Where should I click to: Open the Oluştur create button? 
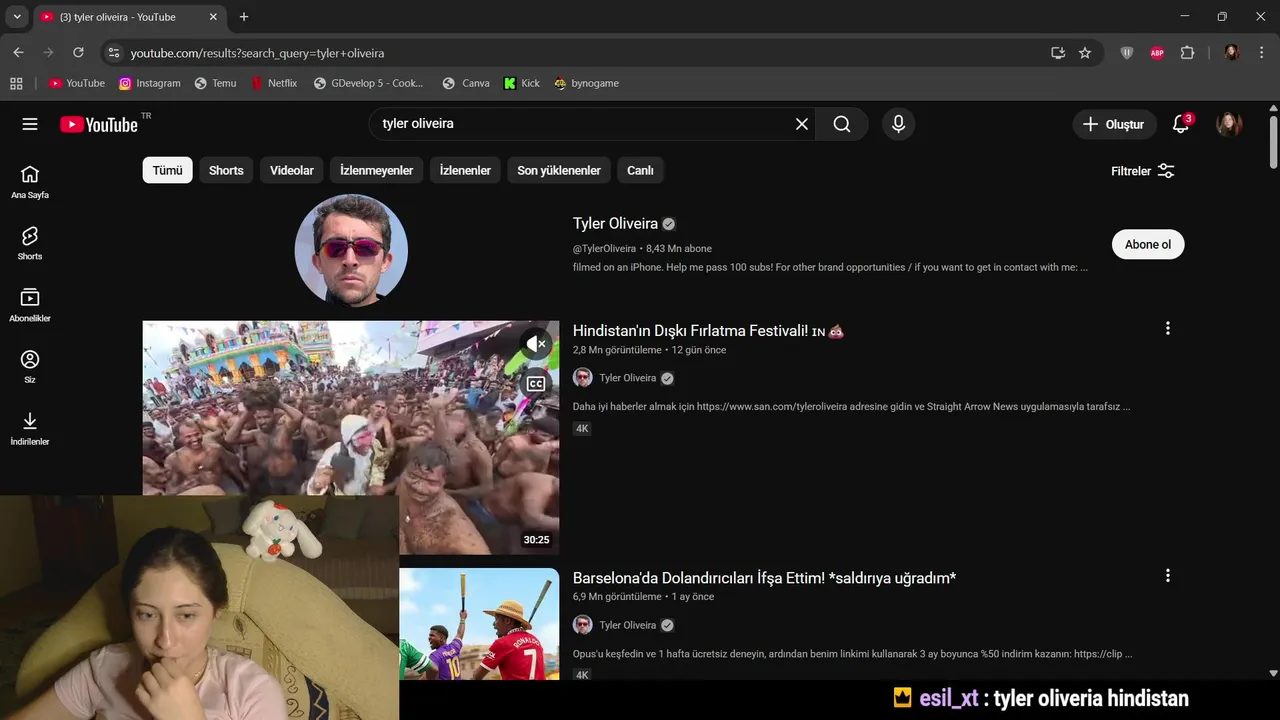click(x=1114, y=124)
